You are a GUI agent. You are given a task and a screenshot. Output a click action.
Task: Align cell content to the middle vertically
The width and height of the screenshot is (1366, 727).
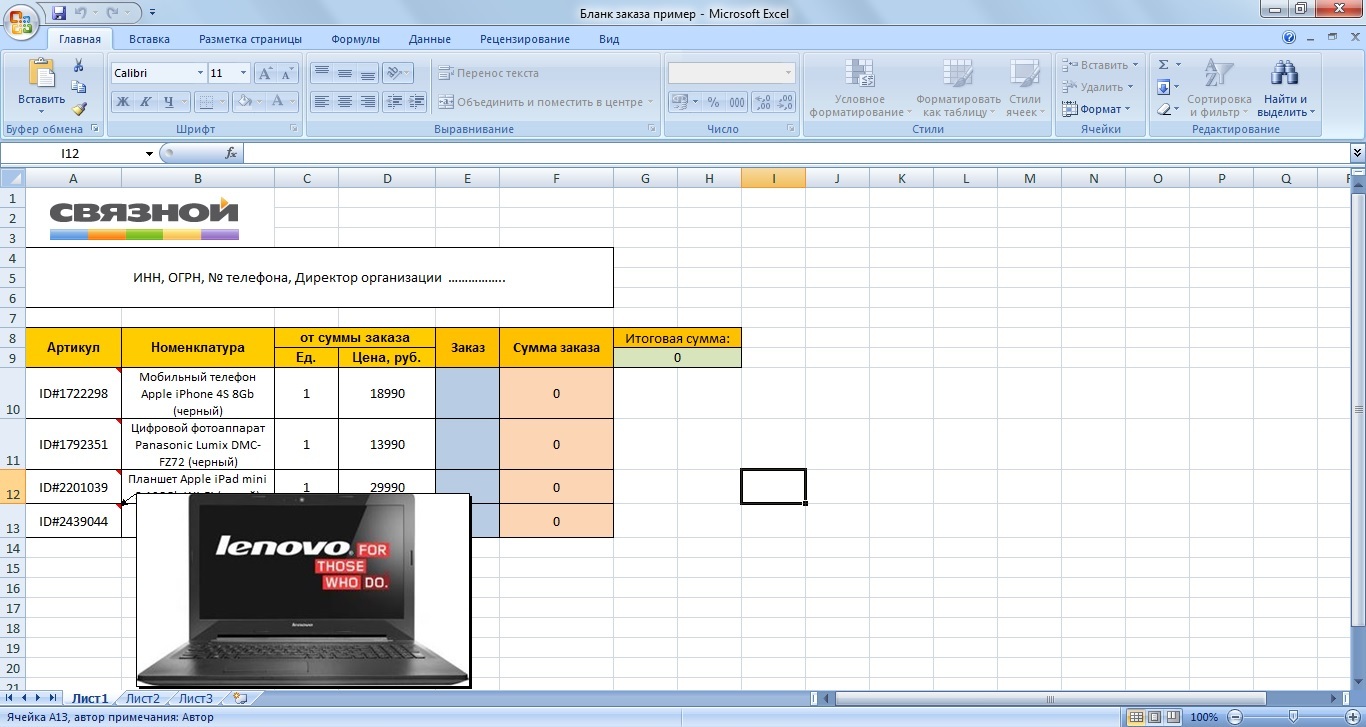345,73
